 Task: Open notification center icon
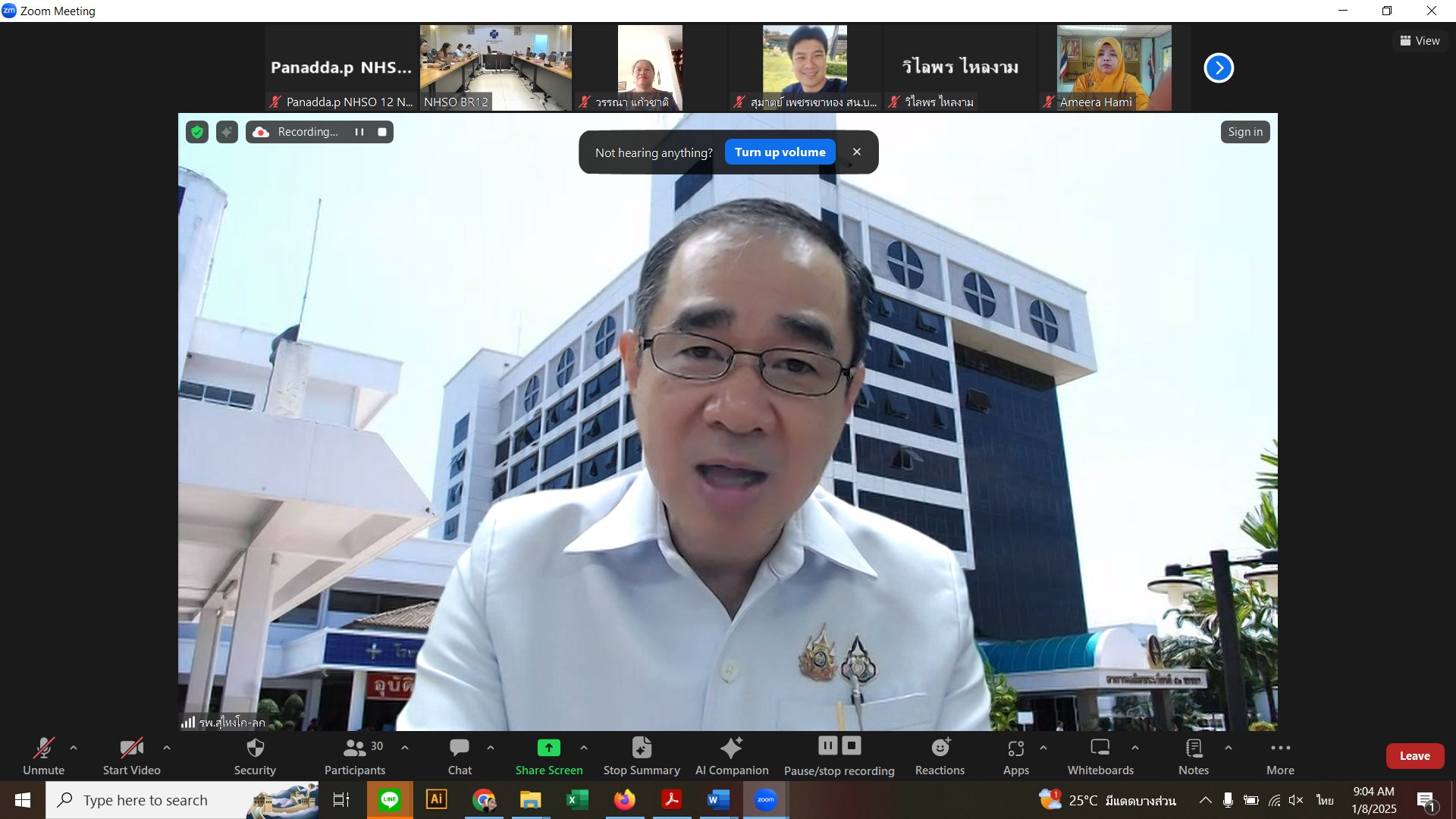pyautogui.click(x=1426, y=800)
